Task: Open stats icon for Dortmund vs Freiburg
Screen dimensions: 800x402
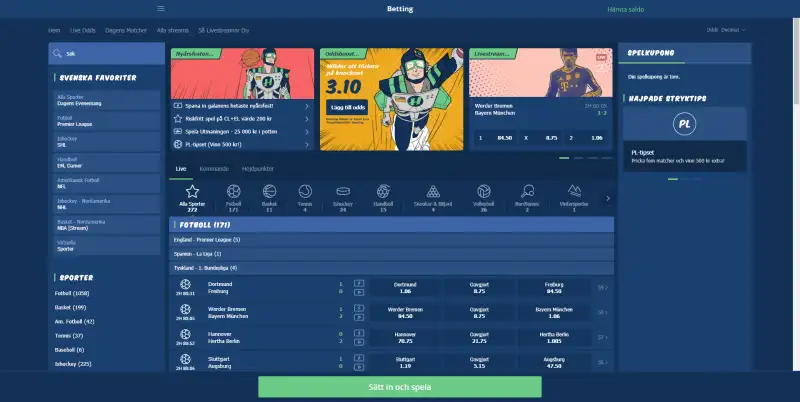Action: (359, 283)
